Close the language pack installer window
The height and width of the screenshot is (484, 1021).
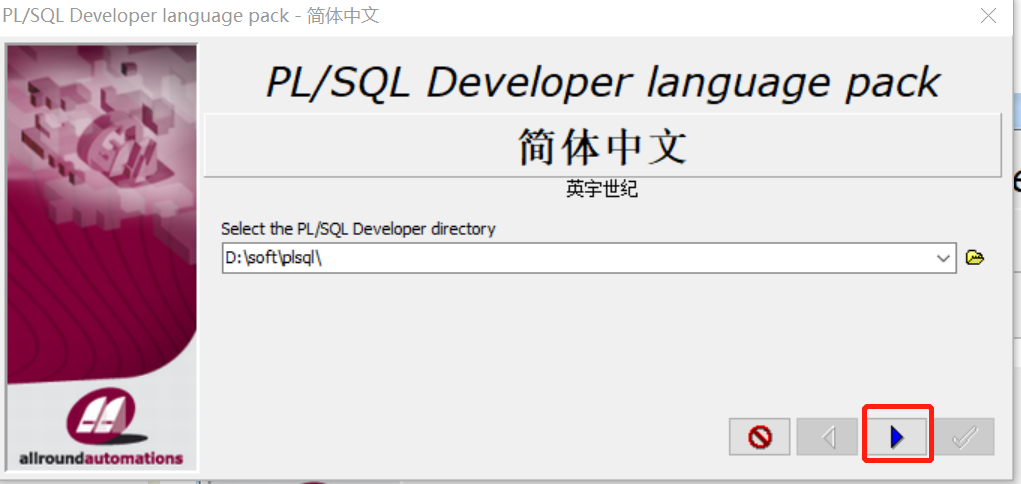(x=988, y=16)
